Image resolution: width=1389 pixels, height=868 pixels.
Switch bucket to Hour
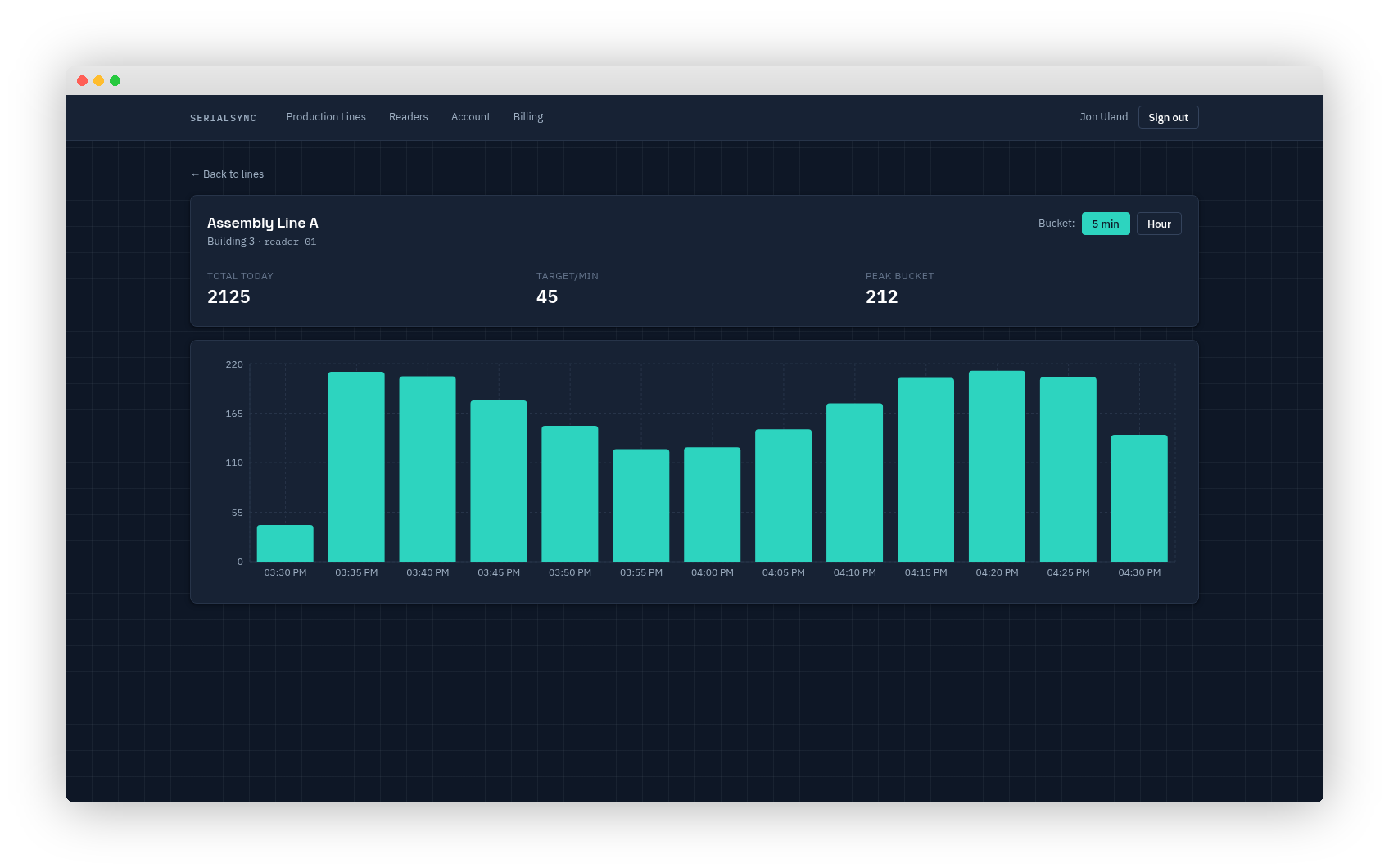[x=1159, y=224]
